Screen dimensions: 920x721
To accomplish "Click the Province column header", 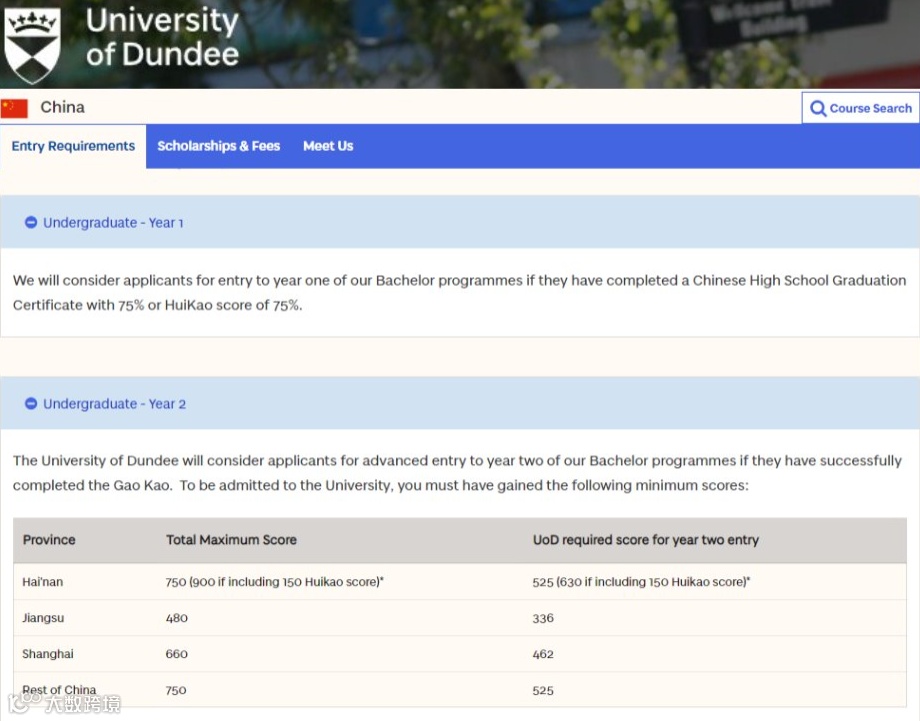I will [49, 540].
